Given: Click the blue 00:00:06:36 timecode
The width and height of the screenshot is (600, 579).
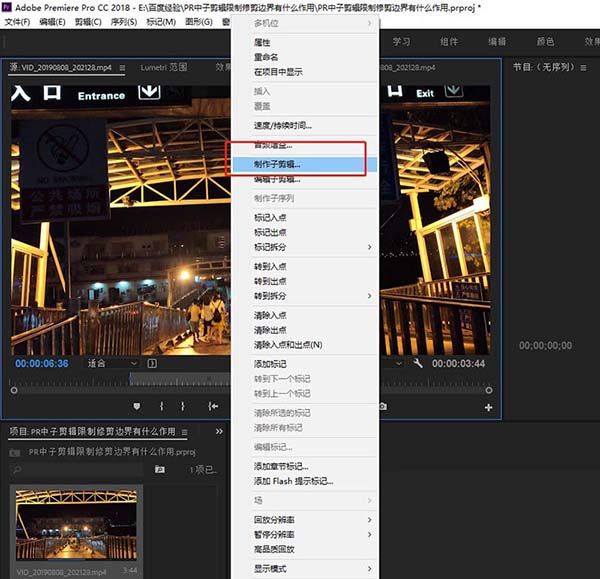Looking at the screenshot, I should click(x=42, y=363).
